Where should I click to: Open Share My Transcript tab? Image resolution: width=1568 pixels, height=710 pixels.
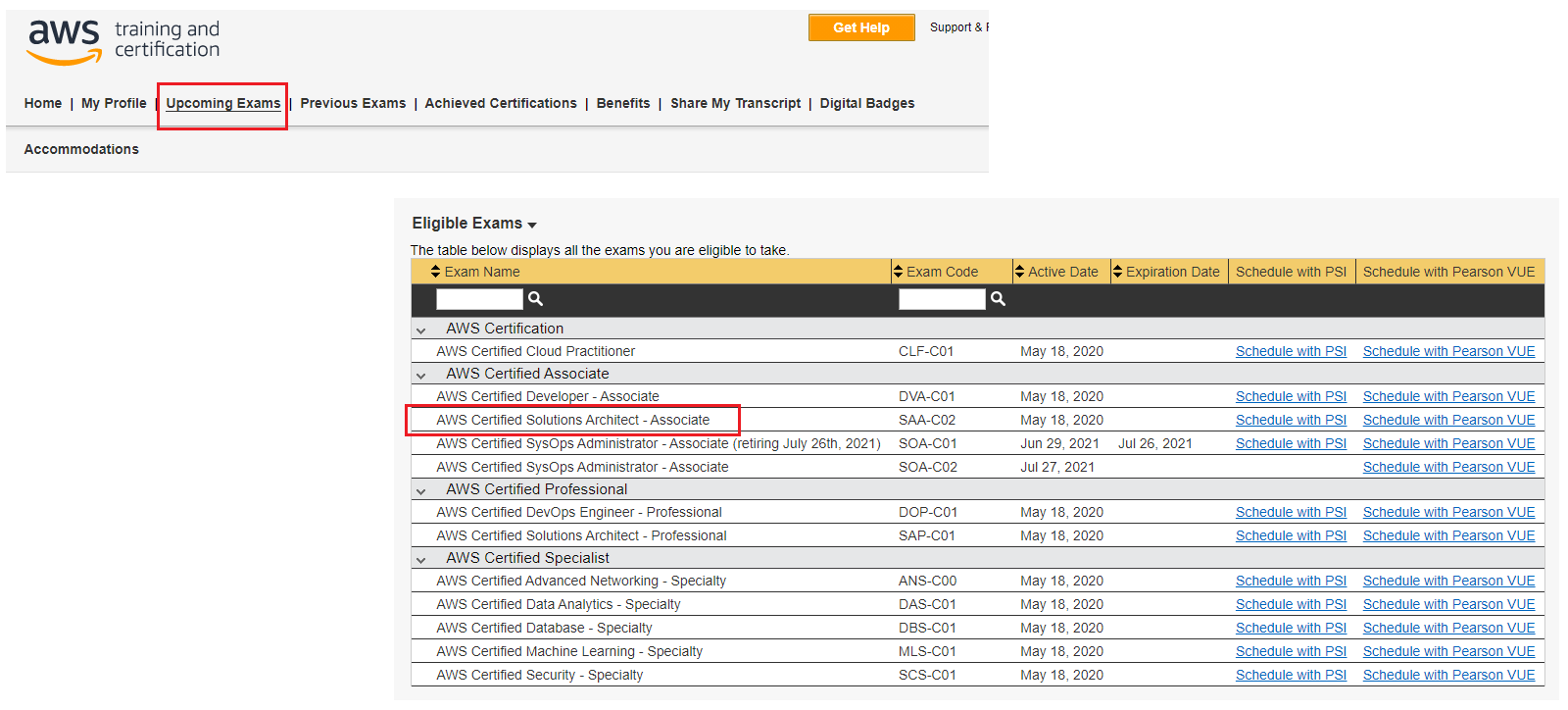[x=735, y=103]
